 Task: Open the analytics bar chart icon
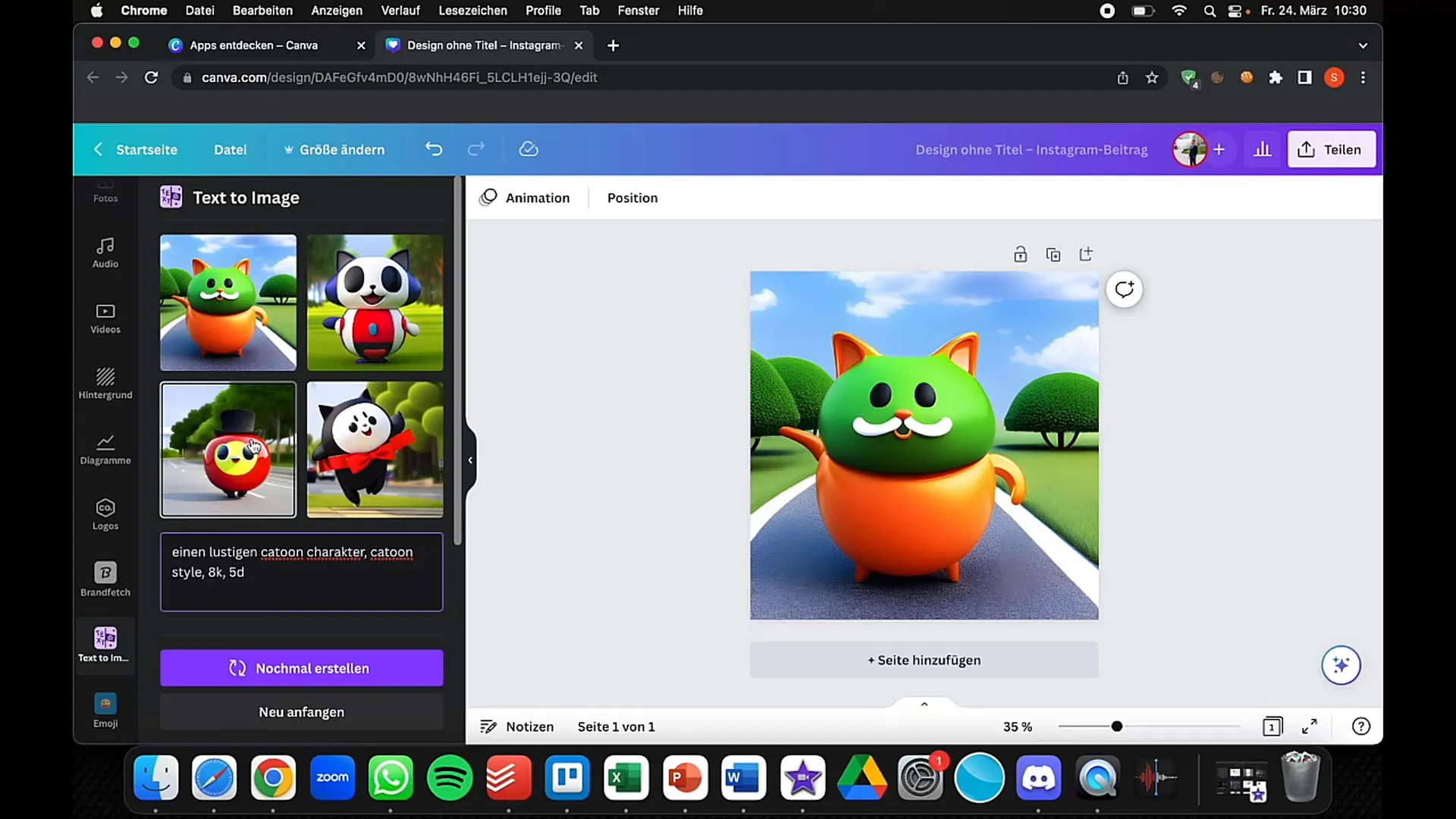[x=1263, y=149]
